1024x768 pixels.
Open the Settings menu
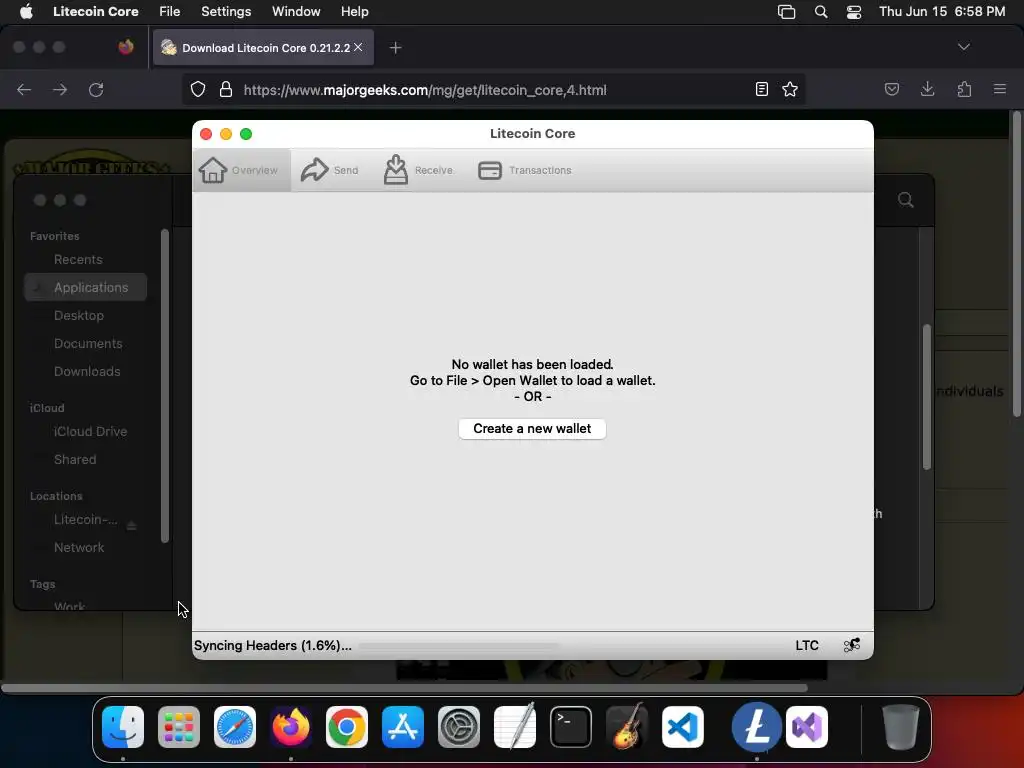click(226, 12)
